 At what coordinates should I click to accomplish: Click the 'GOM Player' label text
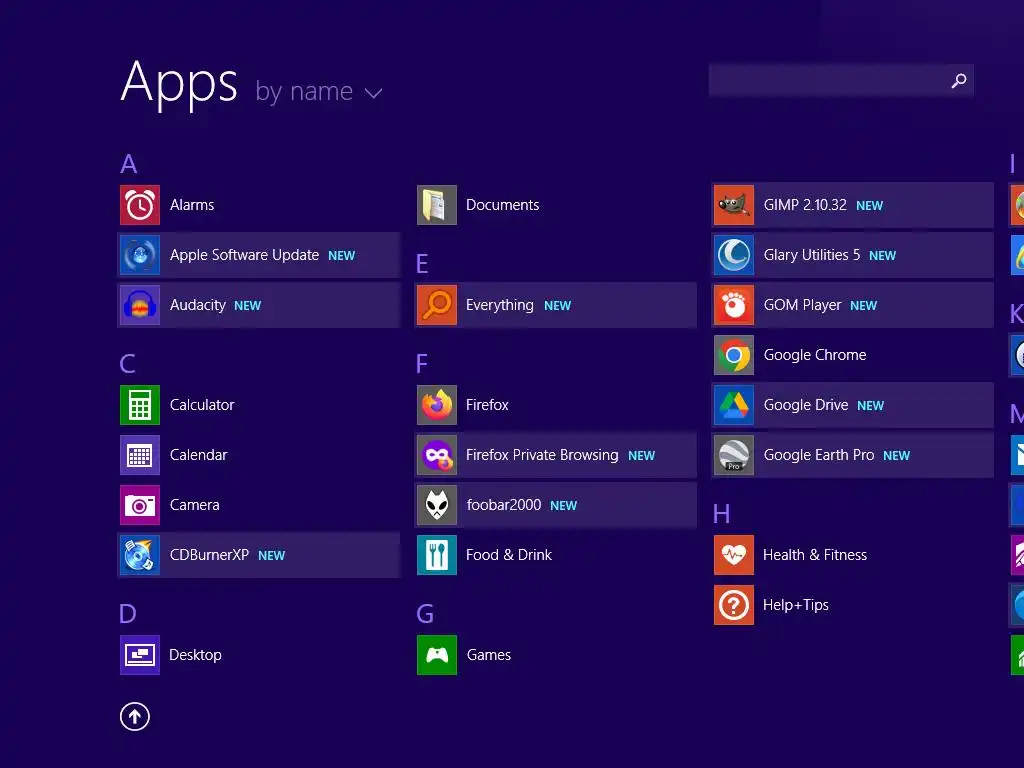(803, 305)
